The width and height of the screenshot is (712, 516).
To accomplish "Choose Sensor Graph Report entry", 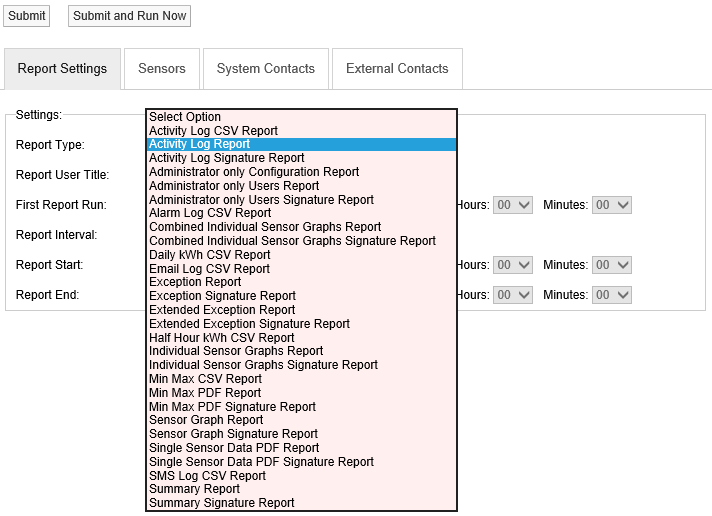I will tap(205, 420).
